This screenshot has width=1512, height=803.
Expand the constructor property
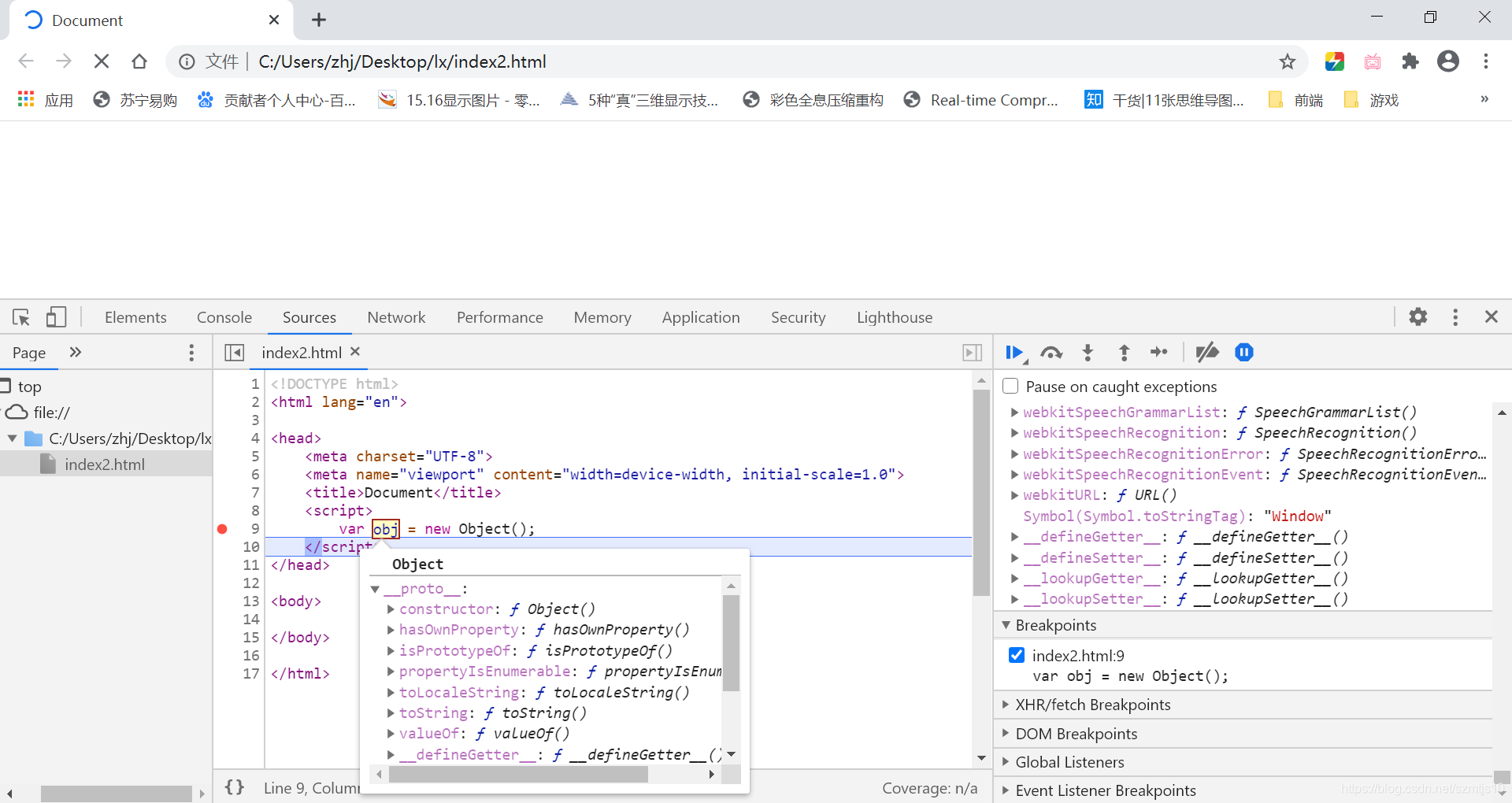391,609
